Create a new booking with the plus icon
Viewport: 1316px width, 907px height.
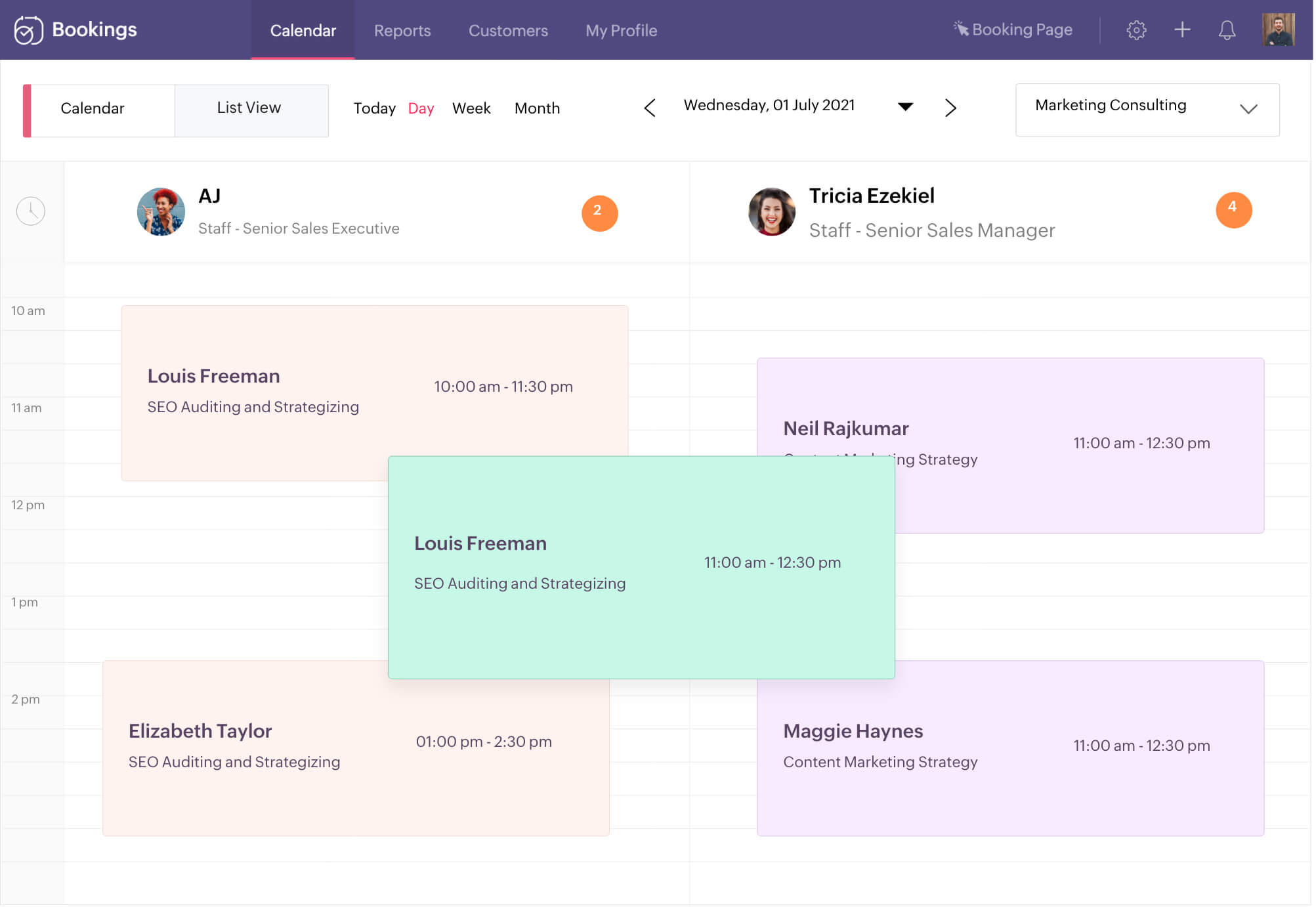(x=1182, y=30)
